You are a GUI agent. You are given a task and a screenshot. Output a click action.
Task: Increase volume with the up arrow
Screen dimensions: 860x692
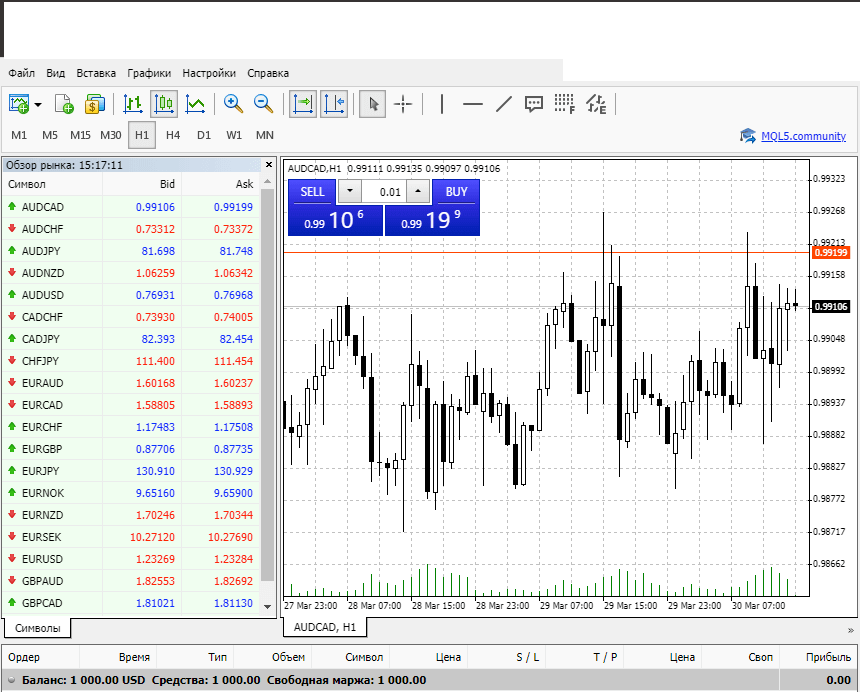pyautogui.click(x=417, y=192)
